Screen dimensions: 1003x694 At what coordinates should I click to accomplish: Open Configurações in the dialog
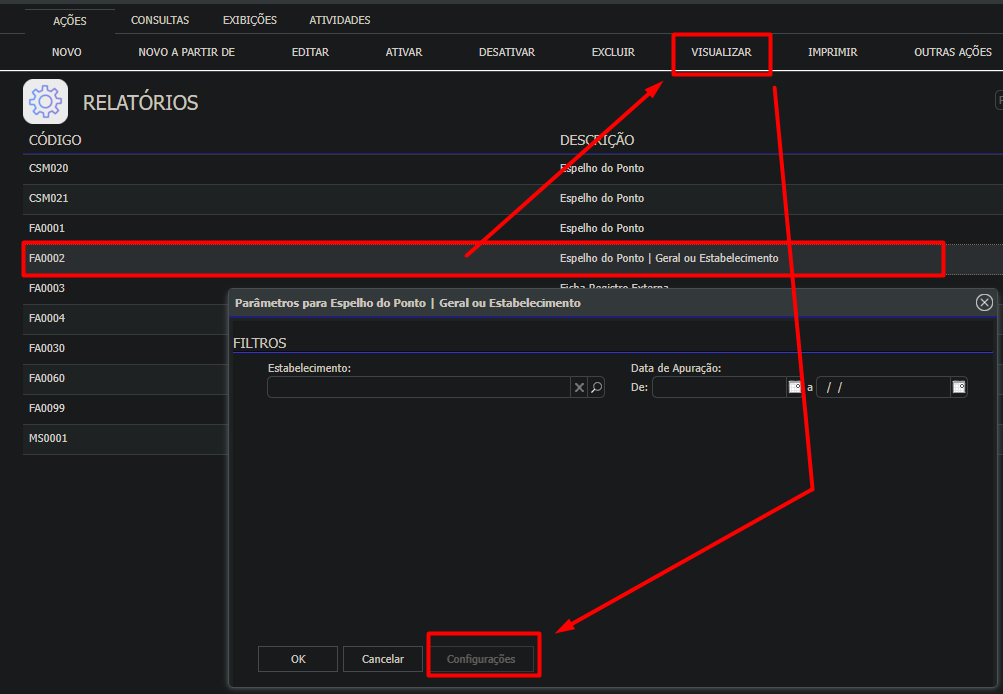coord(481,659)
